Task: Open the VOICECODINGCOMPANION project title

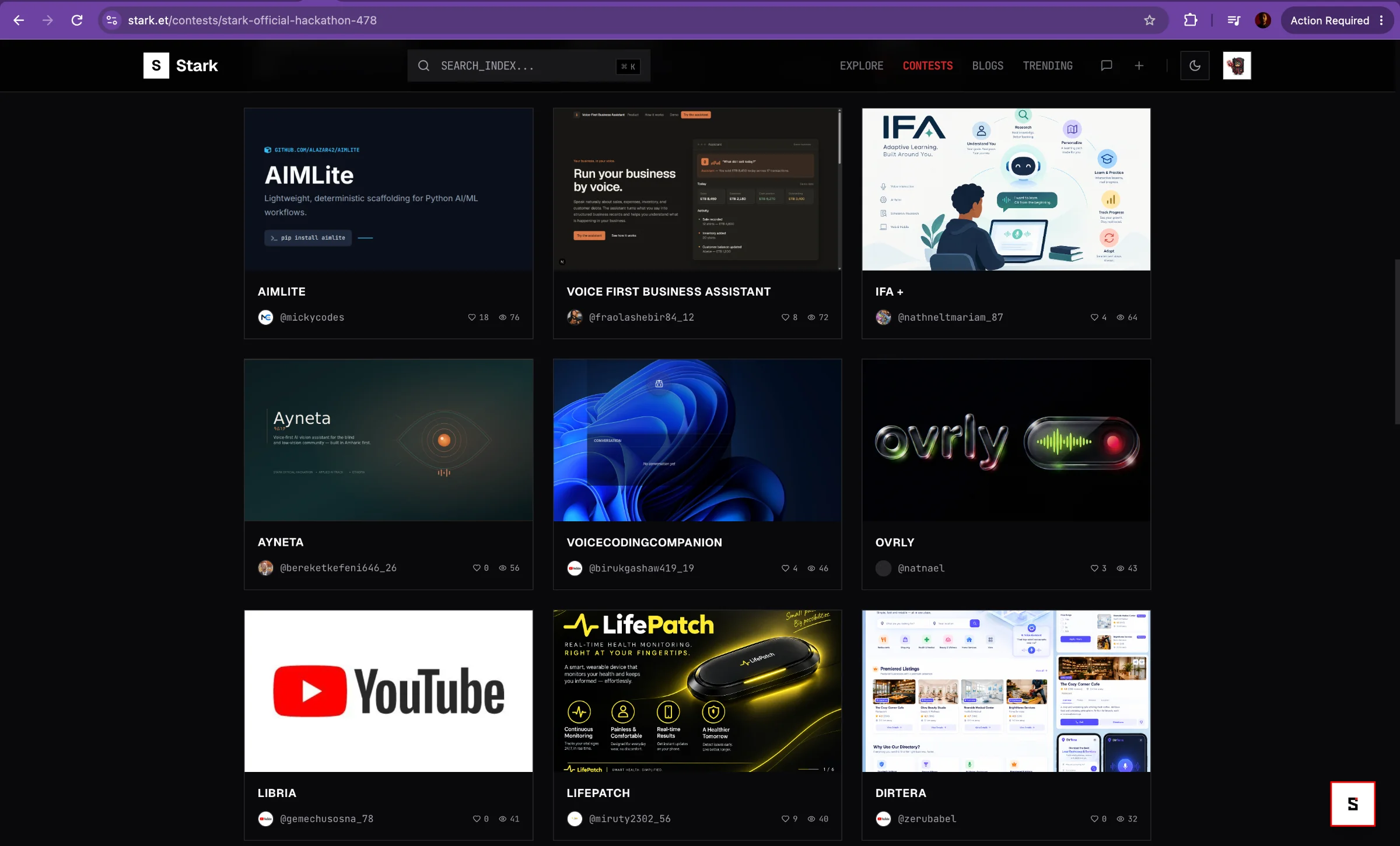Action: coord(644,542)
